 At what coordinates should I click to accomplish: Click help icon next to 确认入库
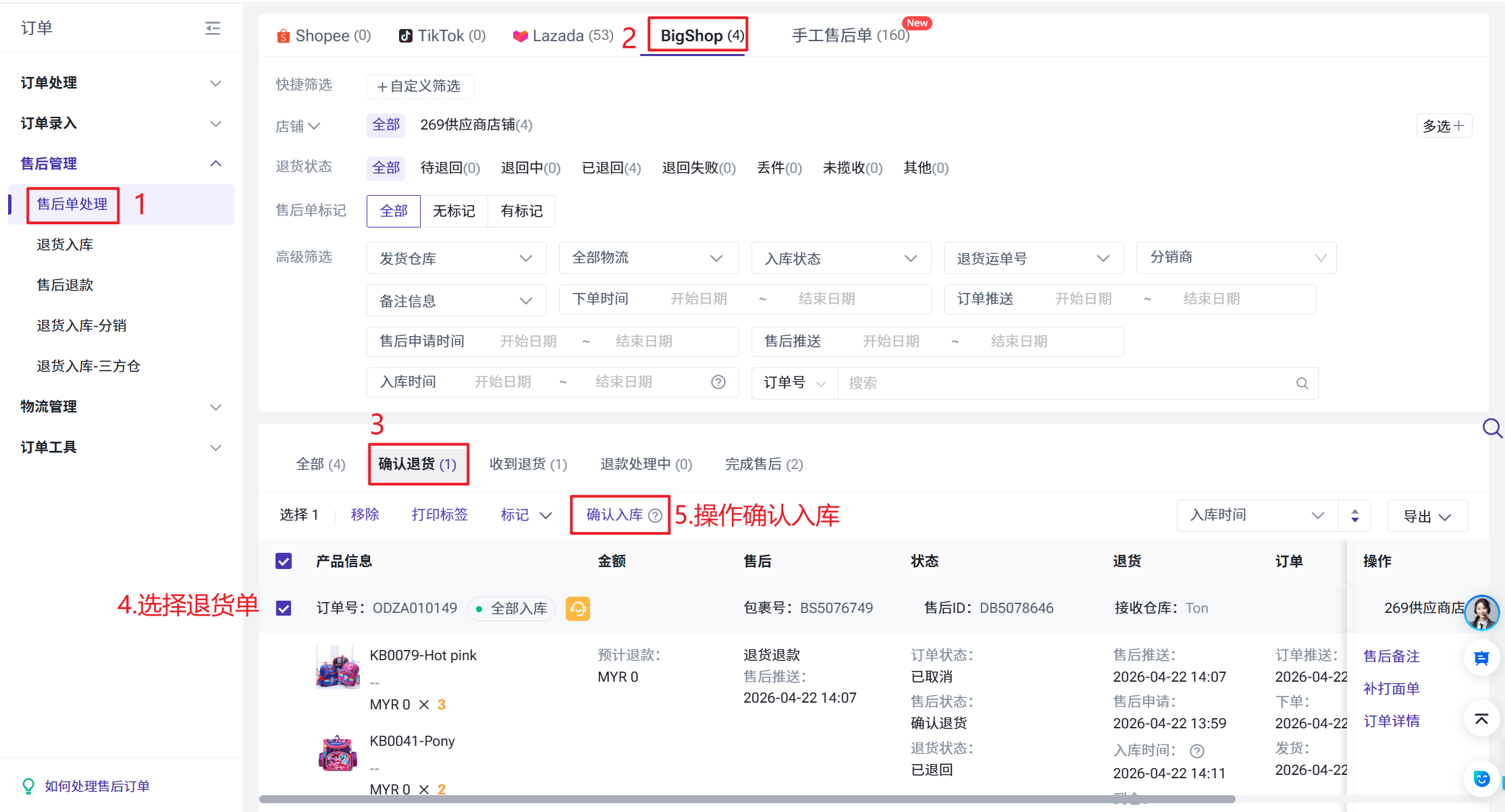tap(655, 516)
